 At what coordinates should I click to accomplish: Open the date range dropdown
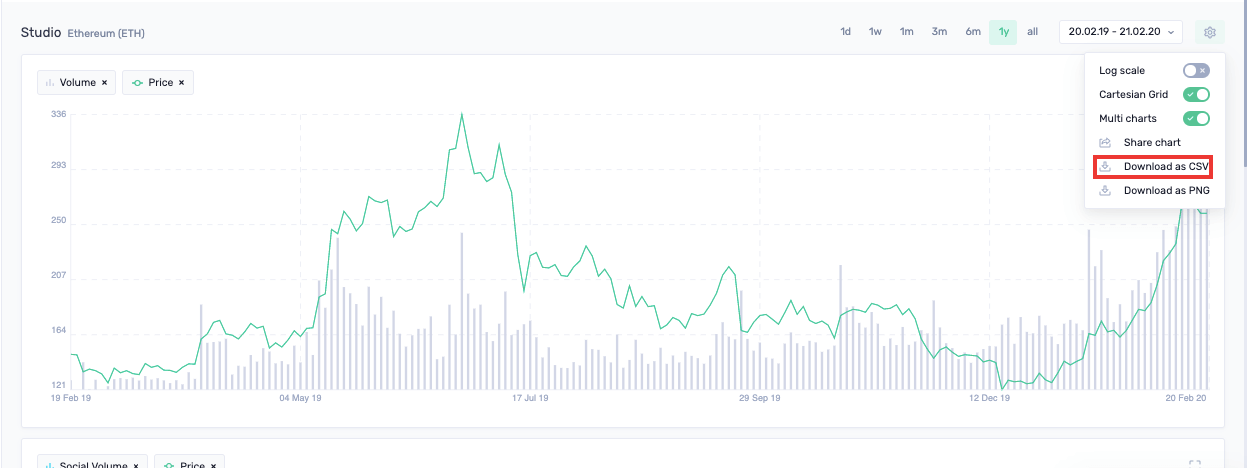coord(1121,32)
